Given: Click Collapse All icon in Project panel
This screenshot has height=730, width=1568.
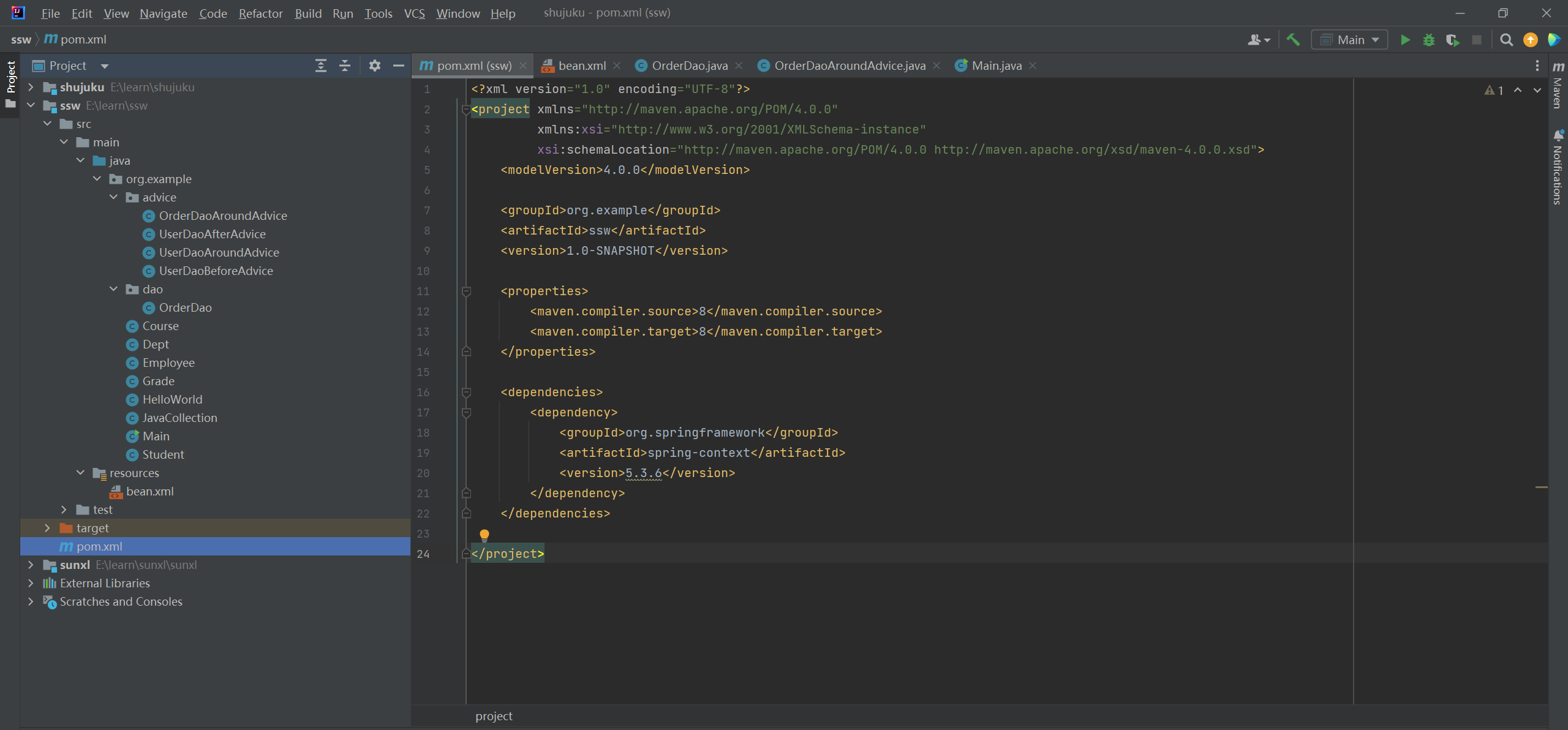Looking at the screenshot, I should pos(345,66).
